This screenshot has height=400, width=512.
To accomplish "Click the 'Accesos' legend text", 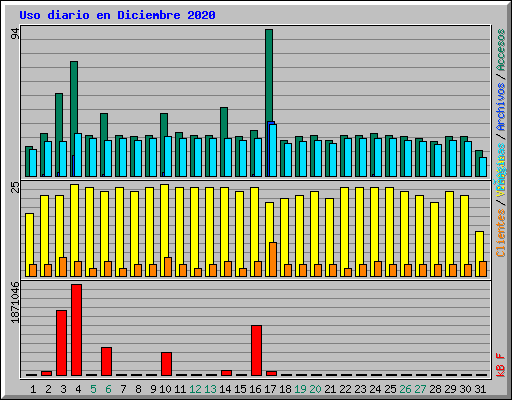I will pyautogui.click(x=501, y=50).
